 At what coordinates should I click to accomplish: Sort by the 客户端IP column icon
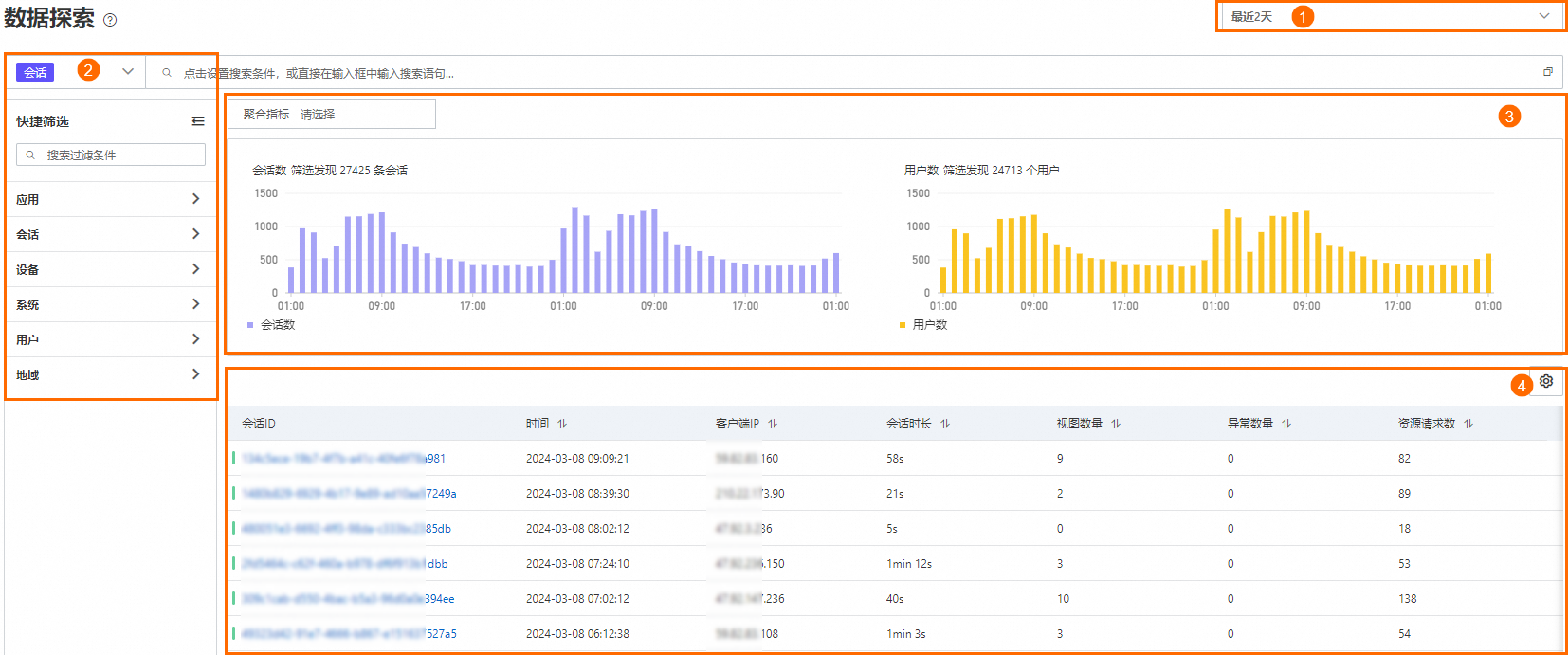click(x=773, y=424)
